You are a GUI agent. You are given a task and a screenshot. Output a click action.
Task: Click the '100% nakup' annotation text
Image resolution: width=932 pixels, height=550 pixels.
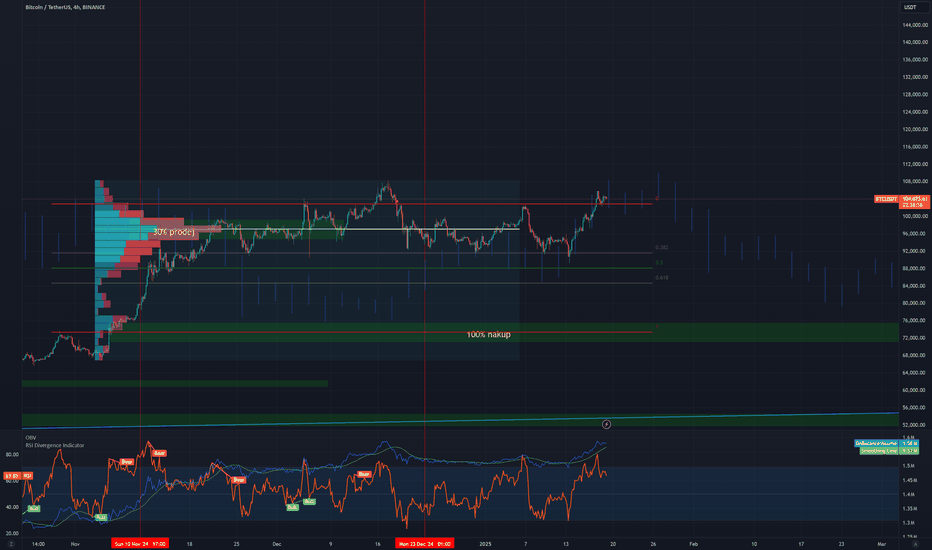pos(489,335)
